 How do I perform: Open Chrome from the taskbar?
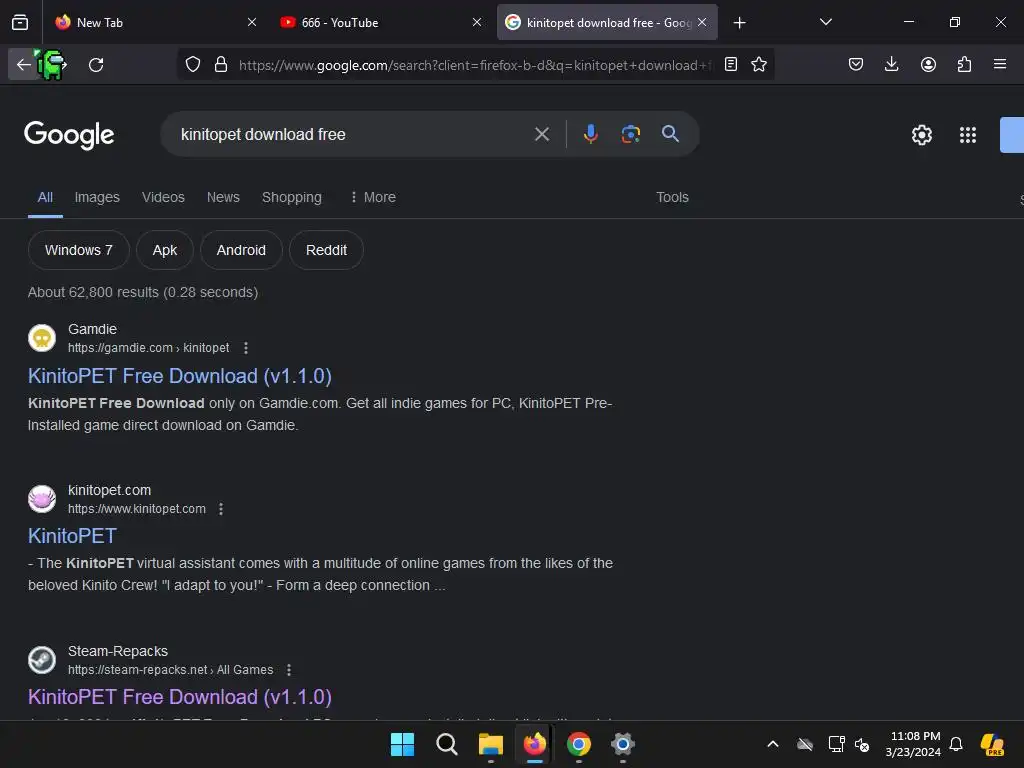tap(579, 744)
